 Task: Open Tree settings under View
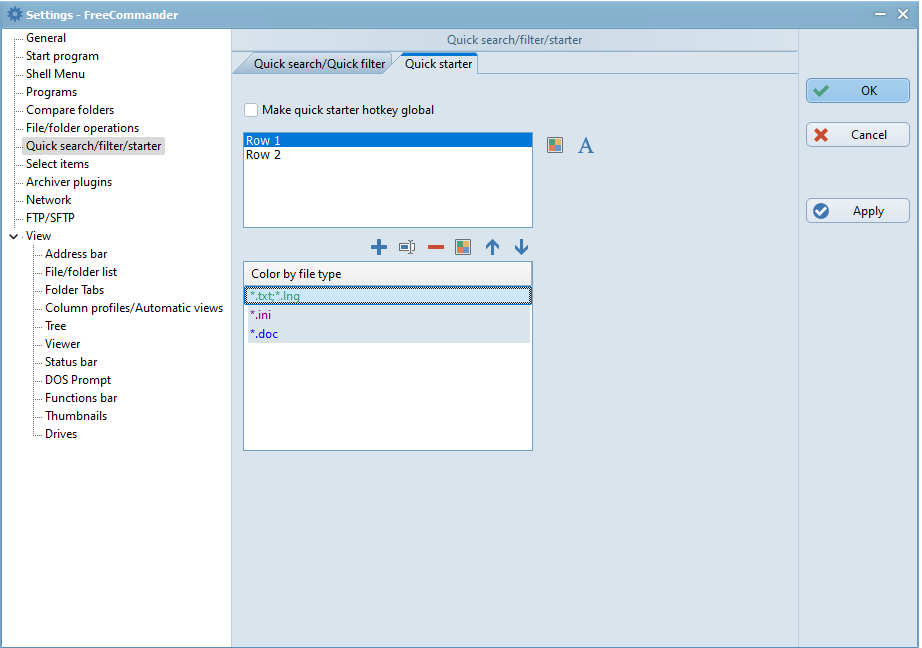point(56,326)
